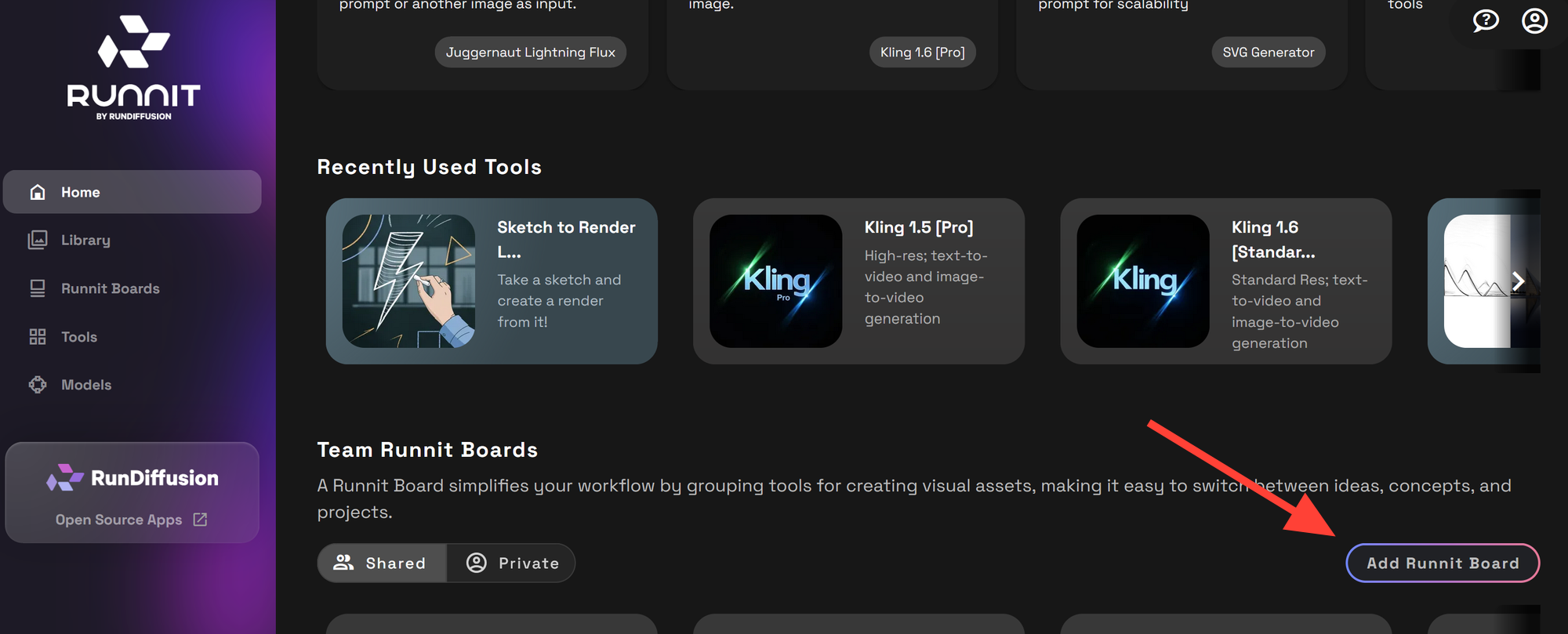The height and width of the screenshot is (634, 1568).
Task: Switch to the Private boards tab
Action: point(511,563)
